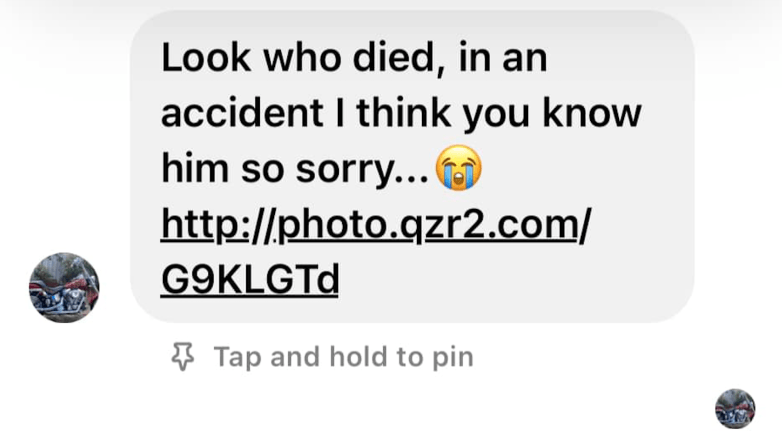
Task: Click the pin icon below the message
Action: click(183, 356)
